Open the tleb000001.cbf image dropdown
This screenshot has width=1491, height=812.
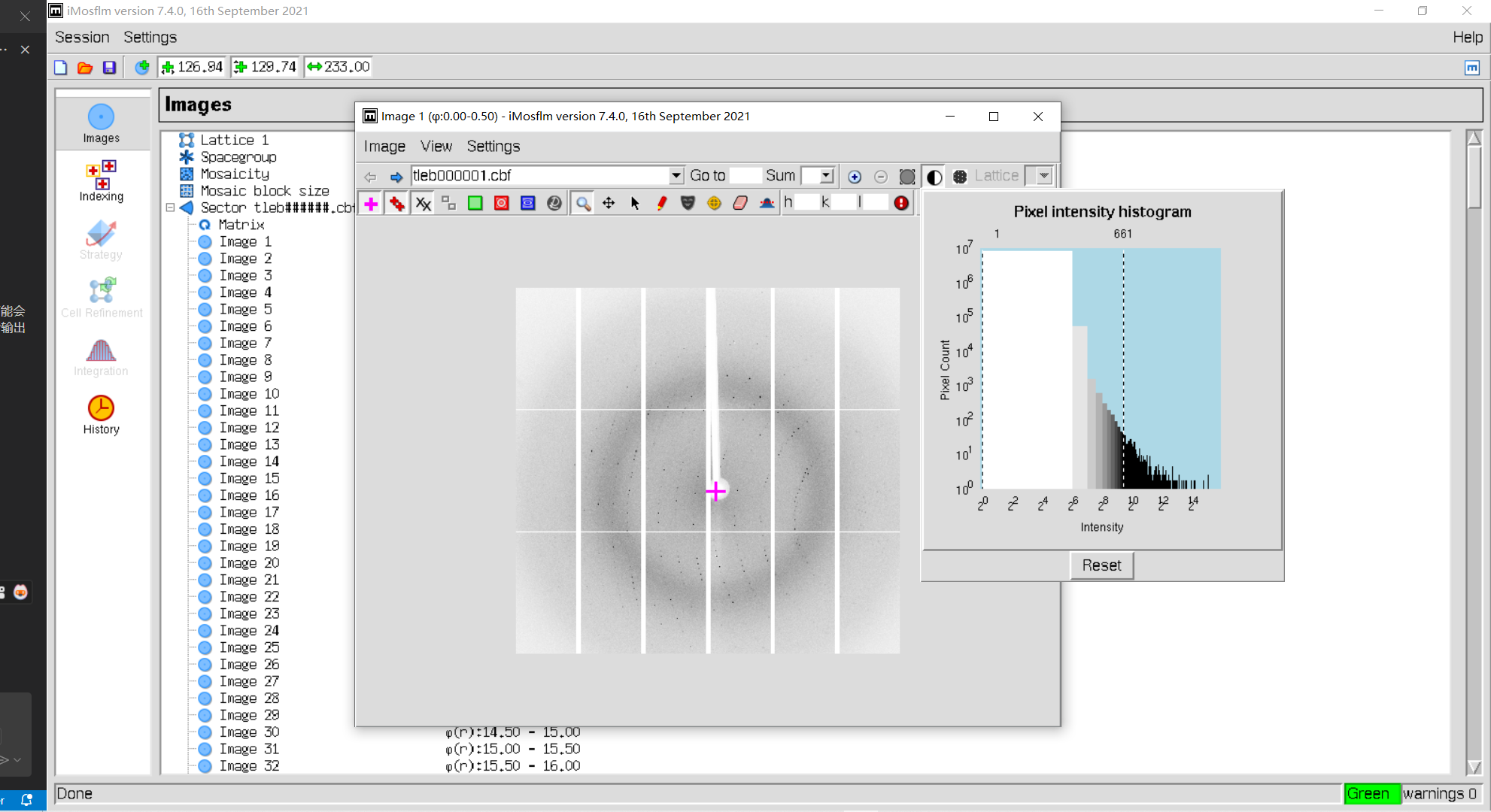pyautogui.click(x=676, y=176)
